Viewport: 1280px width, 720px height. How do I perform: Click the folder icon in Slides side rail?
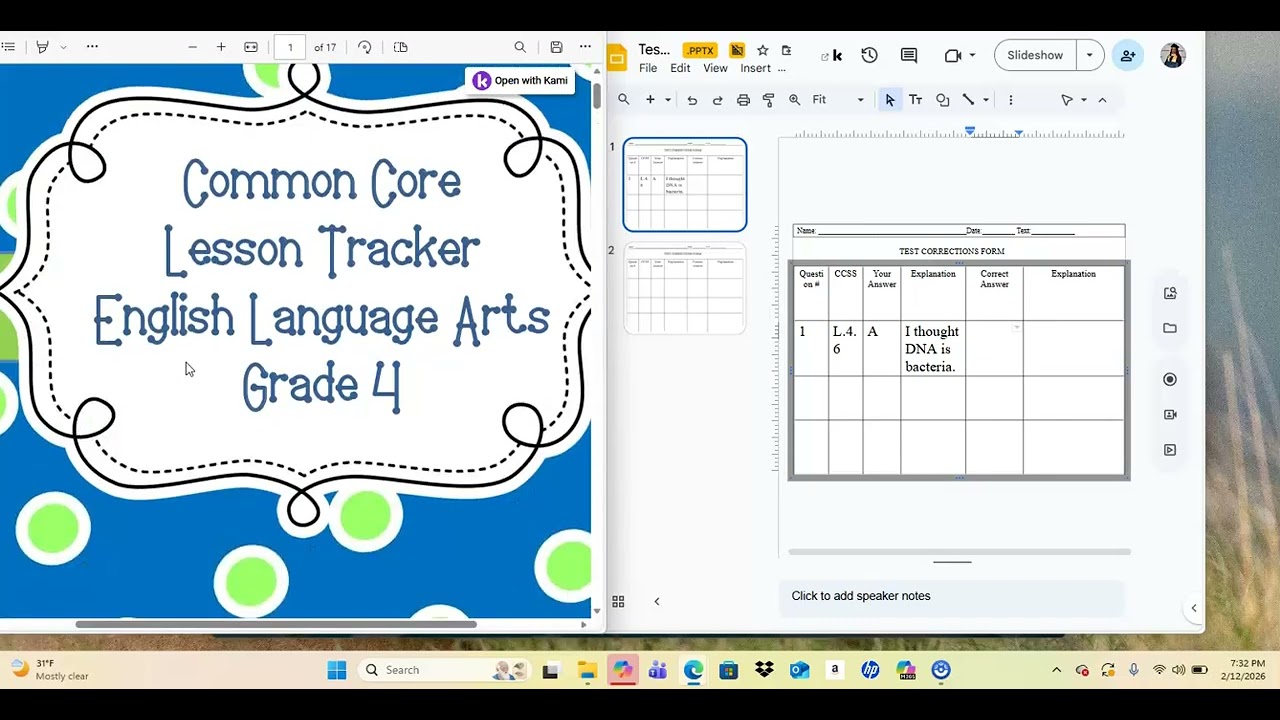[x=1170, y=328]
